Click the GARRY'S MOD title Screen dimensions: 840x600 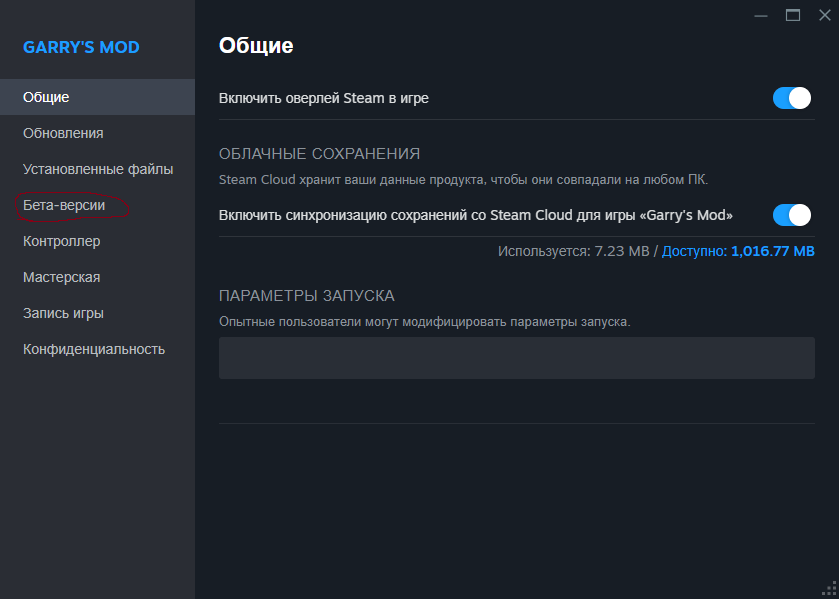(81, 47)
